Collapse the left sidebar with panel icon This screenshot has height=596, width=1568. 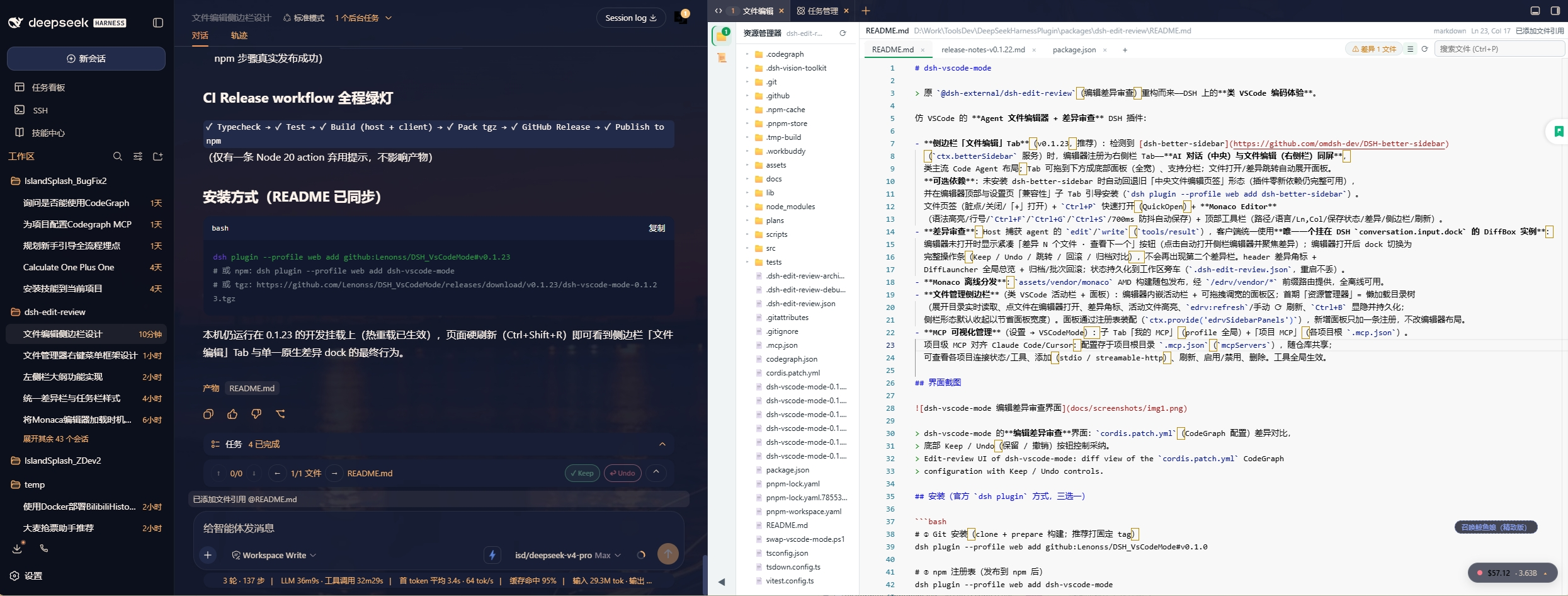(158, 23)
